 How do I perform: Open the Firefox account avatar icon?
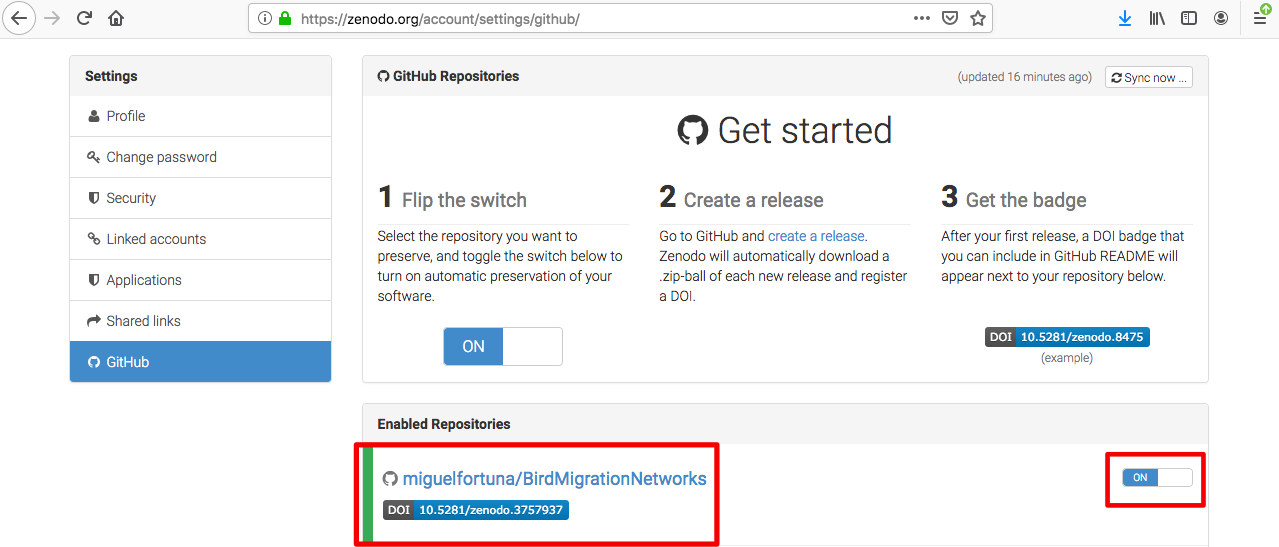click(1221, 18)
